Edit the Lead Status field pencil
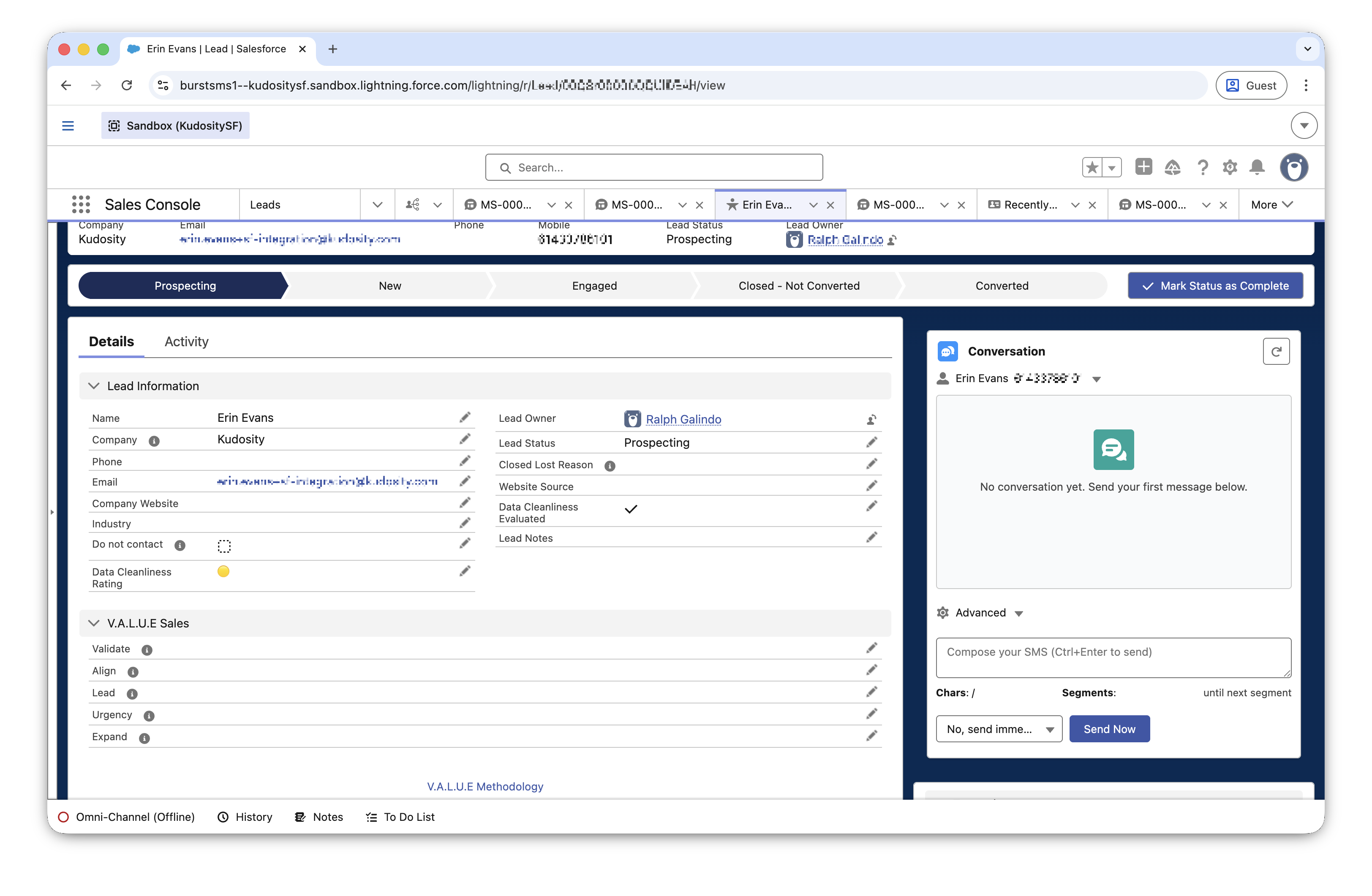This screenshot has width=1372, height=896. 871,443
